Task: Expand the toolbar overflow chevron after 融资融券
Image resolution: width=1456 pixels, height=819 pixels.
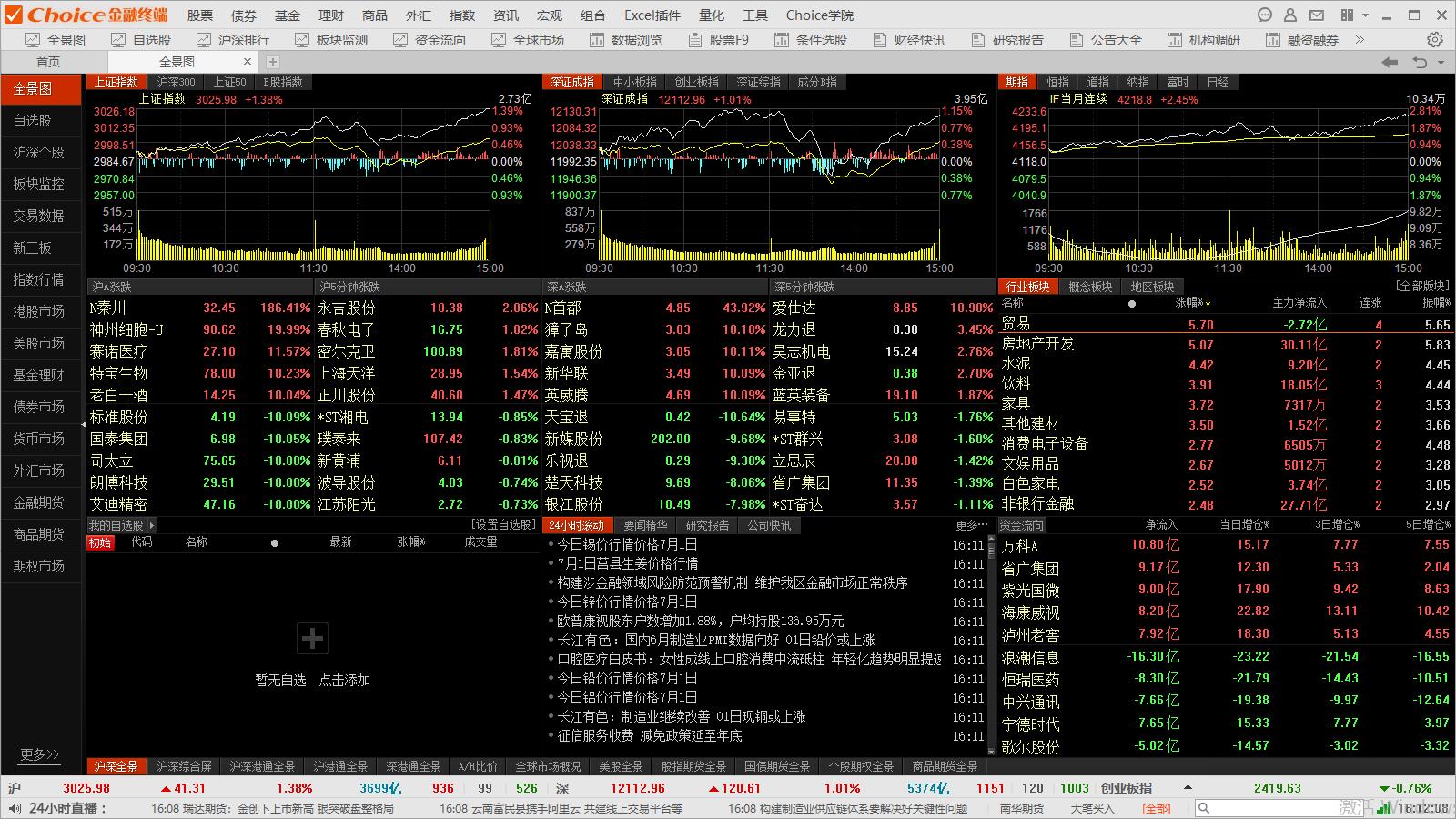Action: (1360, 40)
